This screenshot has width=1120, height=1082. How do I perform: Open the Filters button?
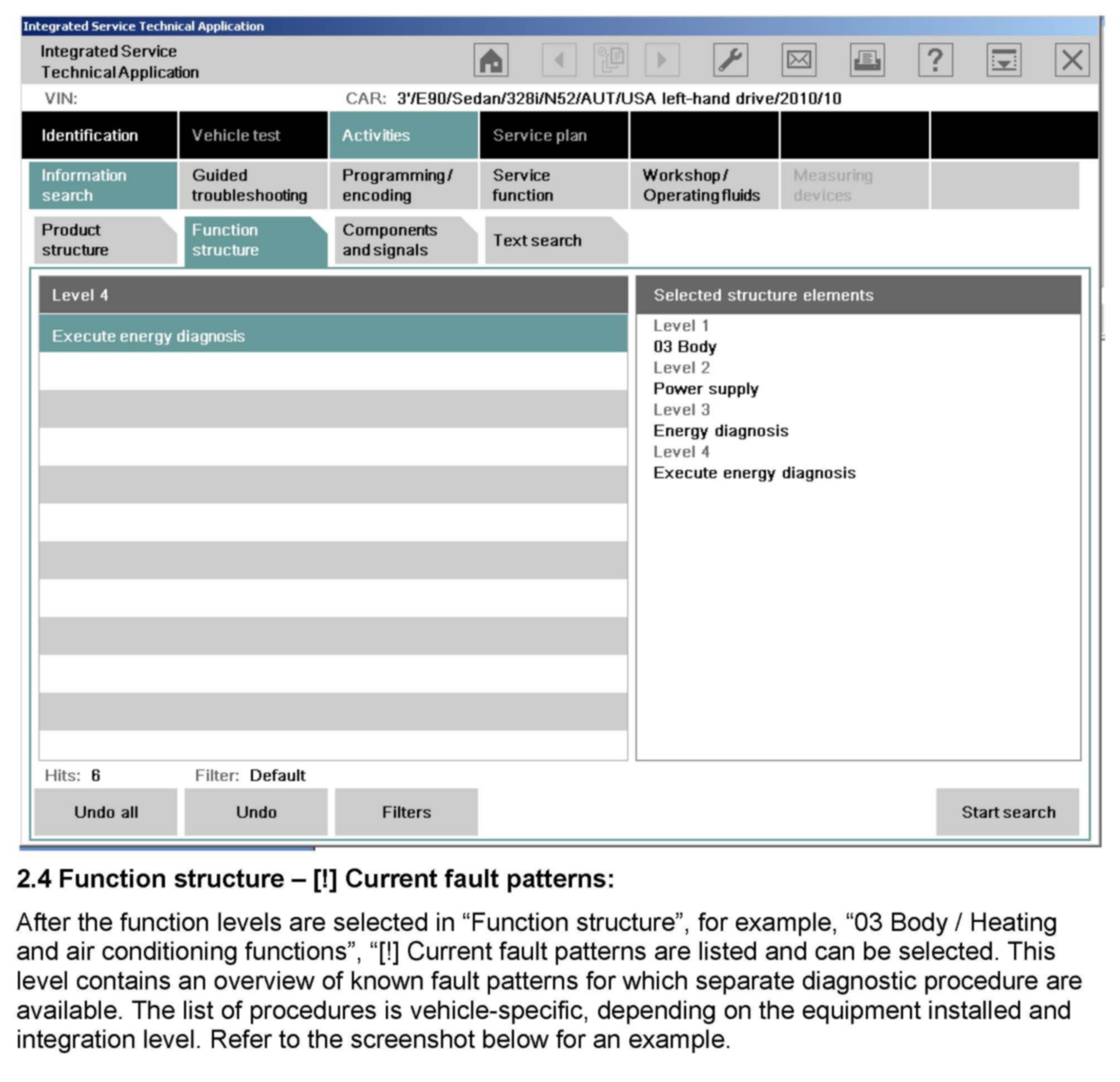click(406, 812)
